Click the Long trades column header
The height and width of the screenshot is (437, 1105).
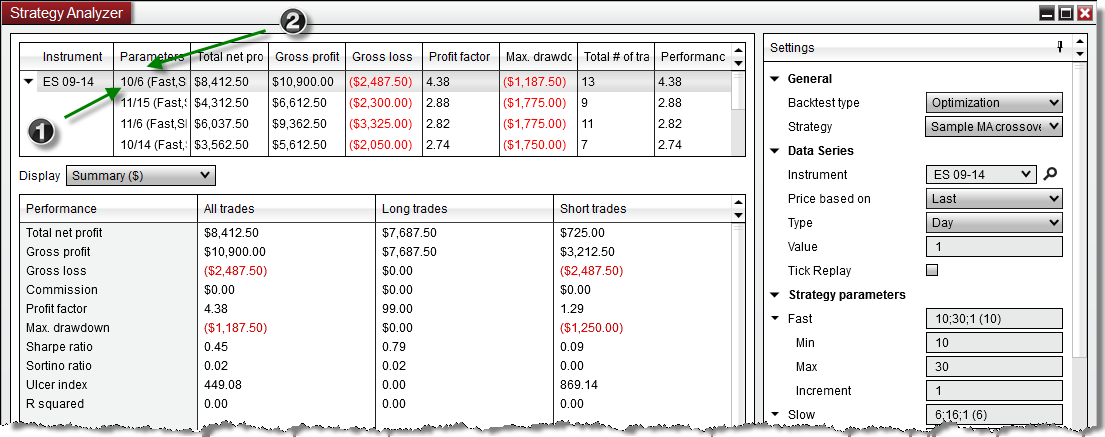pos(463,209)
